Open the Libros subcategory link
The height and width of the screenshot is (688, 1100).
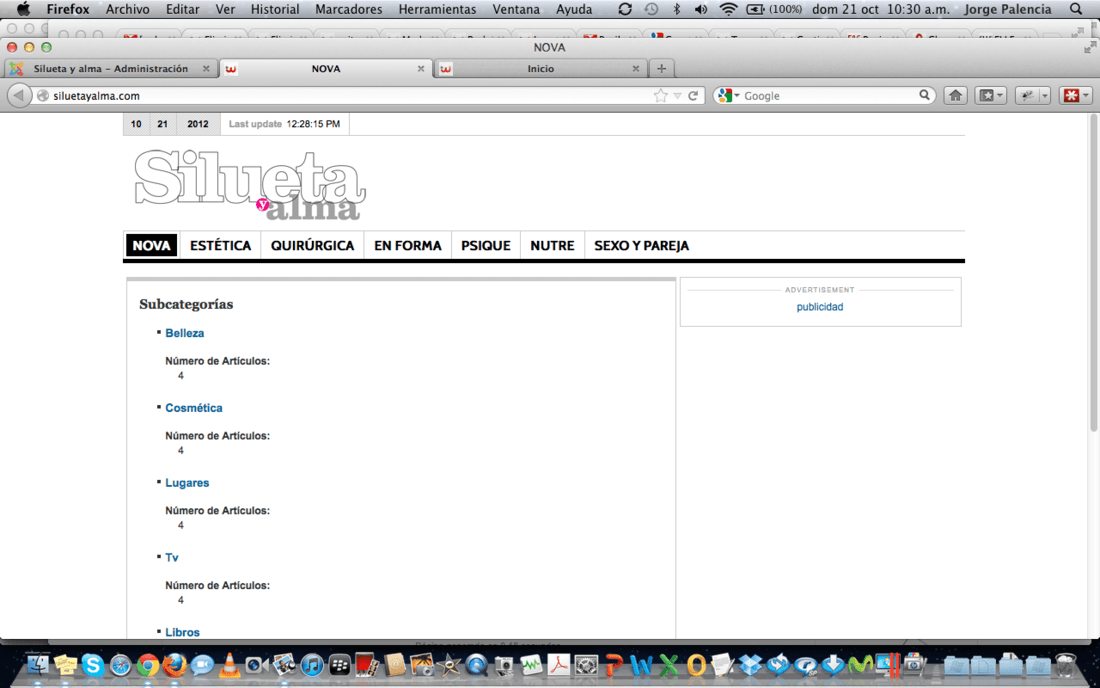click(x=182, y=632)
